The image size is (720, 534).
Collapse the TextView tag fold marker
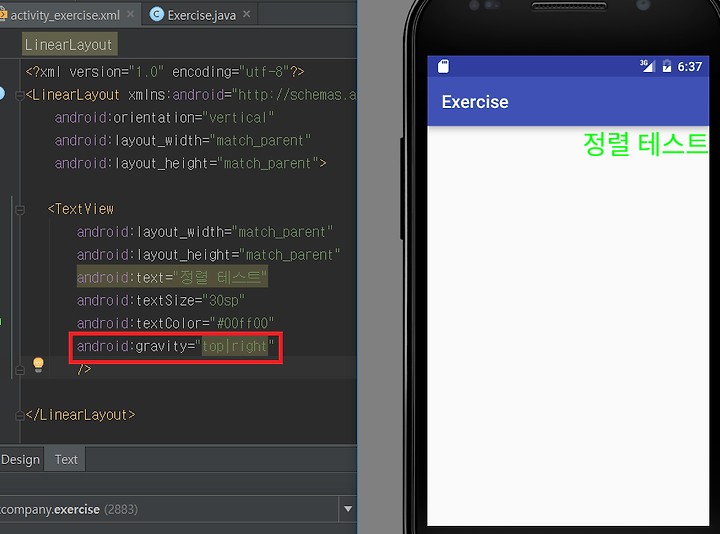[19, 210]
